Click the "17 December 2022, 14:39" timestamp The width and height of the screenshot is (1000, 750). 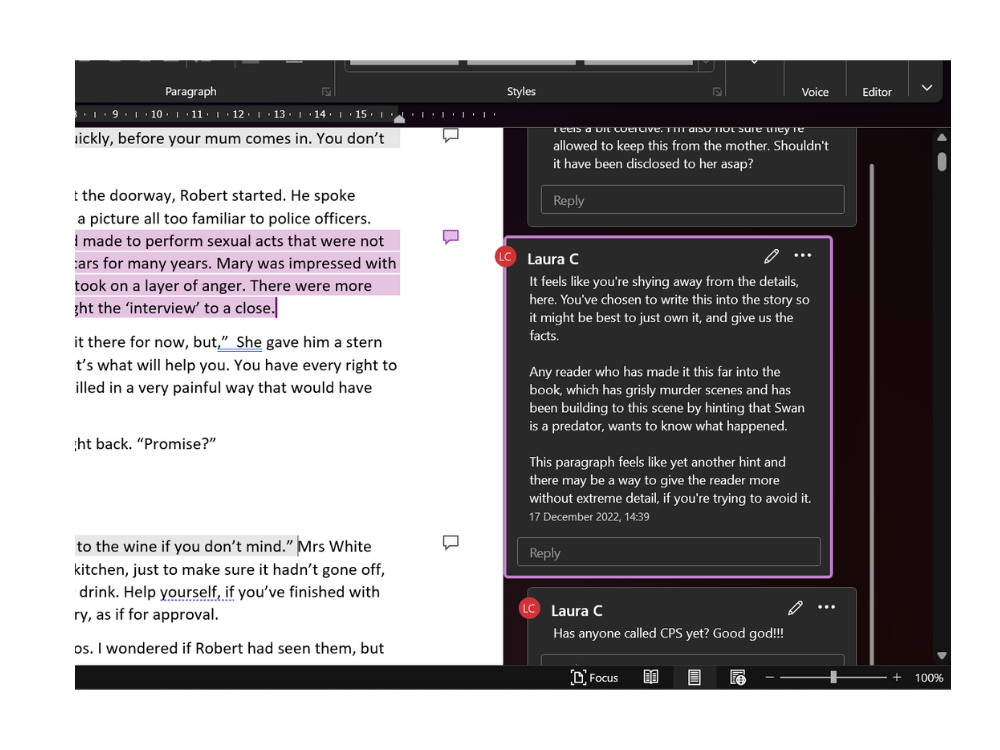[x=589, y=517]
